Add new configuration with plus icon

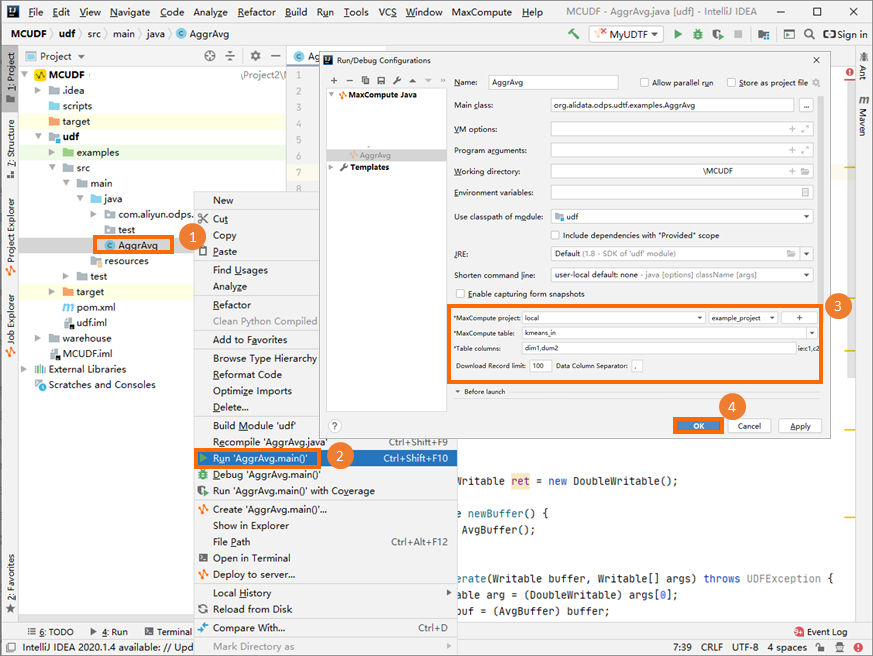[x=335, y=80]
